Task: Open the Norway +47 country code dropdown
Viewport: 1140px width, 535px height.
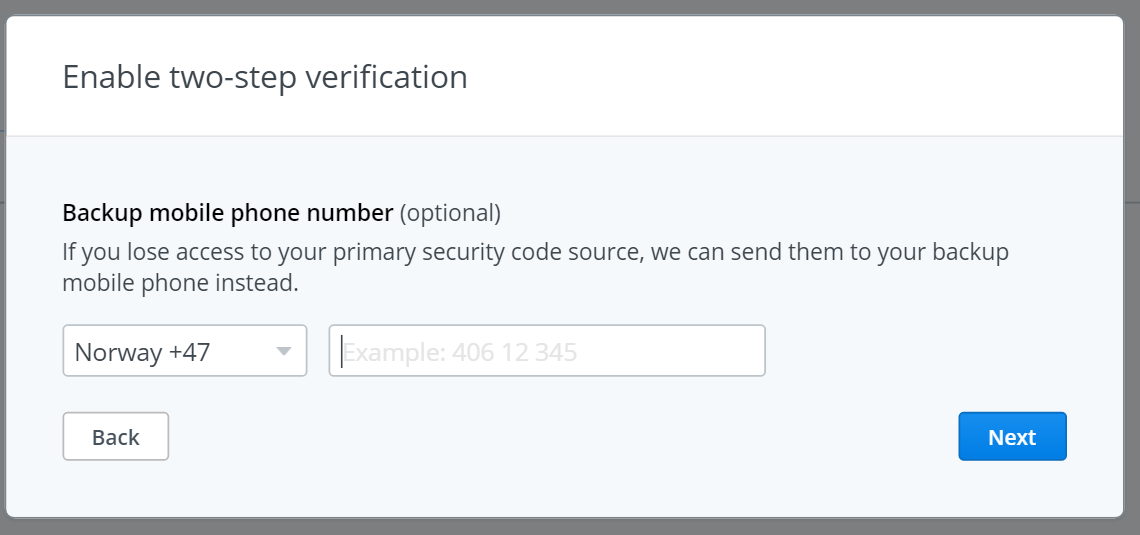Action: [185, 351]
